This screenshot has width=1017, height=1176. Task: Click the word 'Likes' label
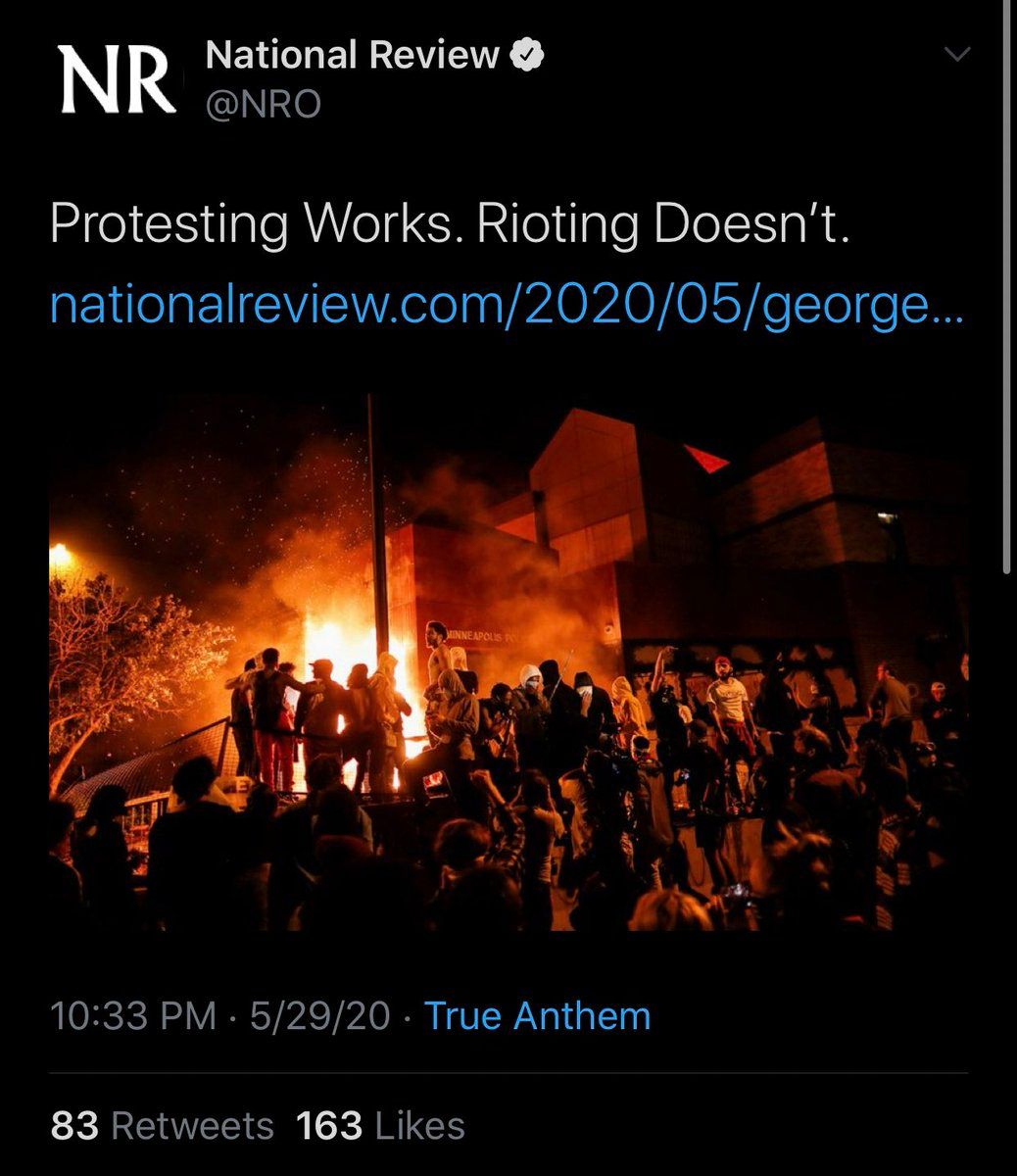420,1126
